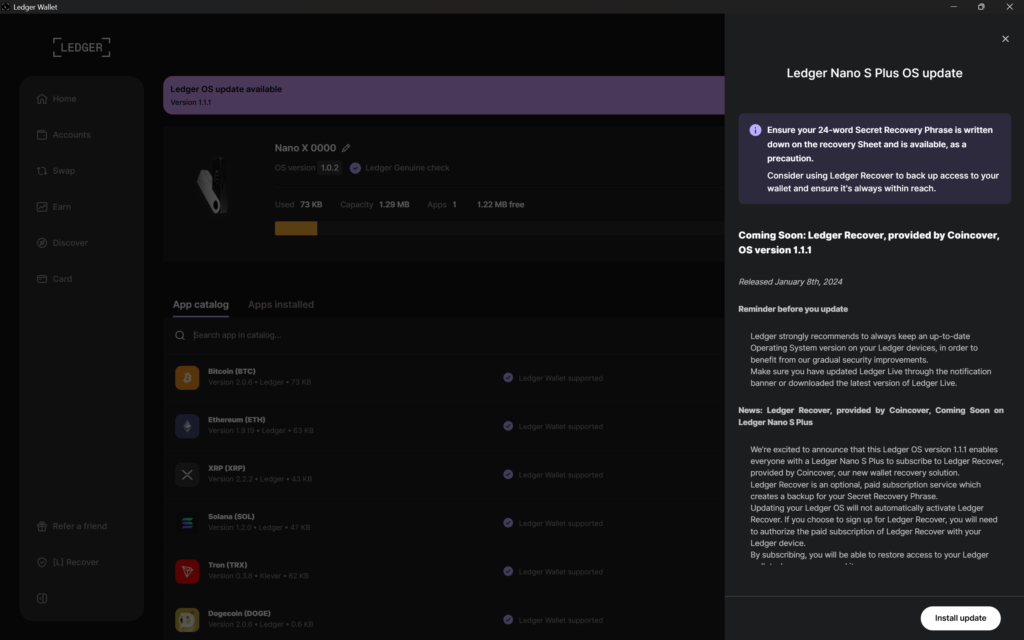Go to Swap in the sidebar menu
1024x640 pixels.
coord(64,170)
